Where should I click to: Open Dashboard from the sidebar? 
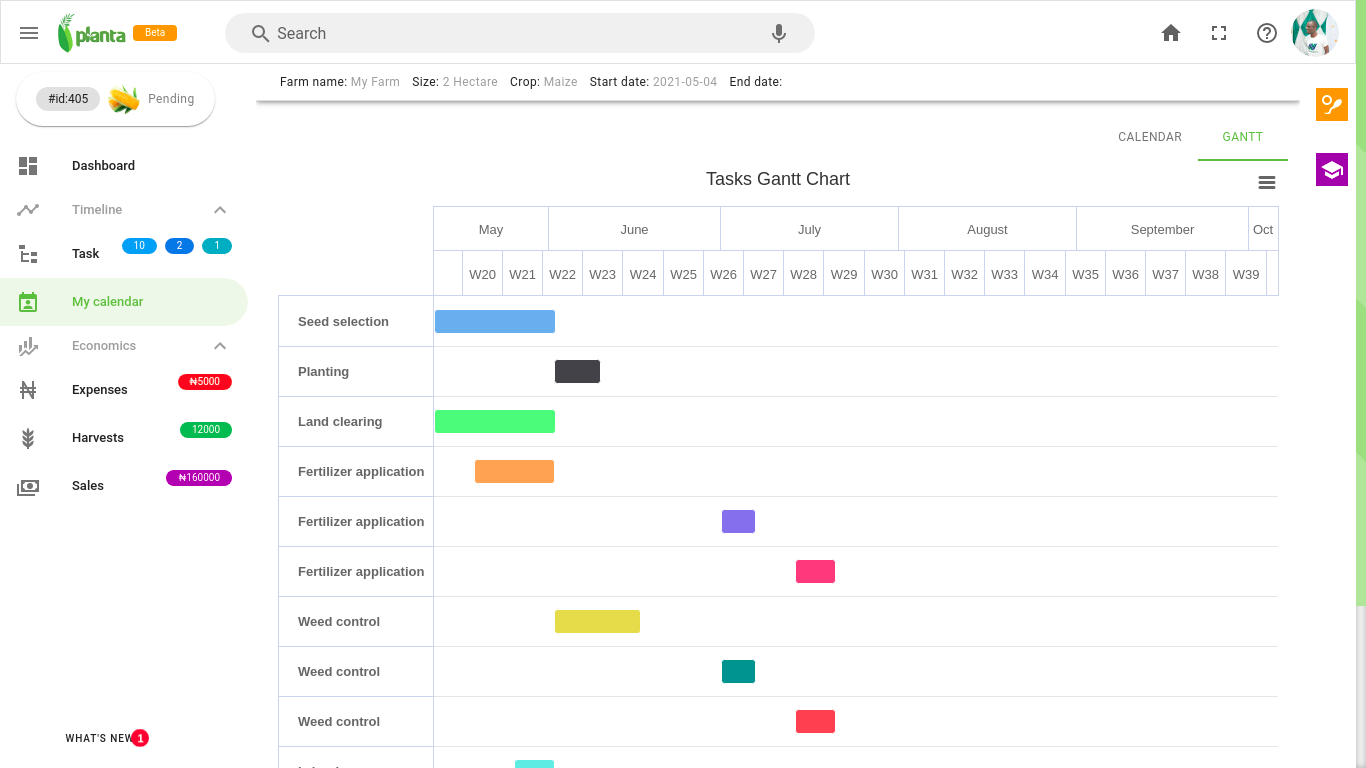(x=103, y=166)
